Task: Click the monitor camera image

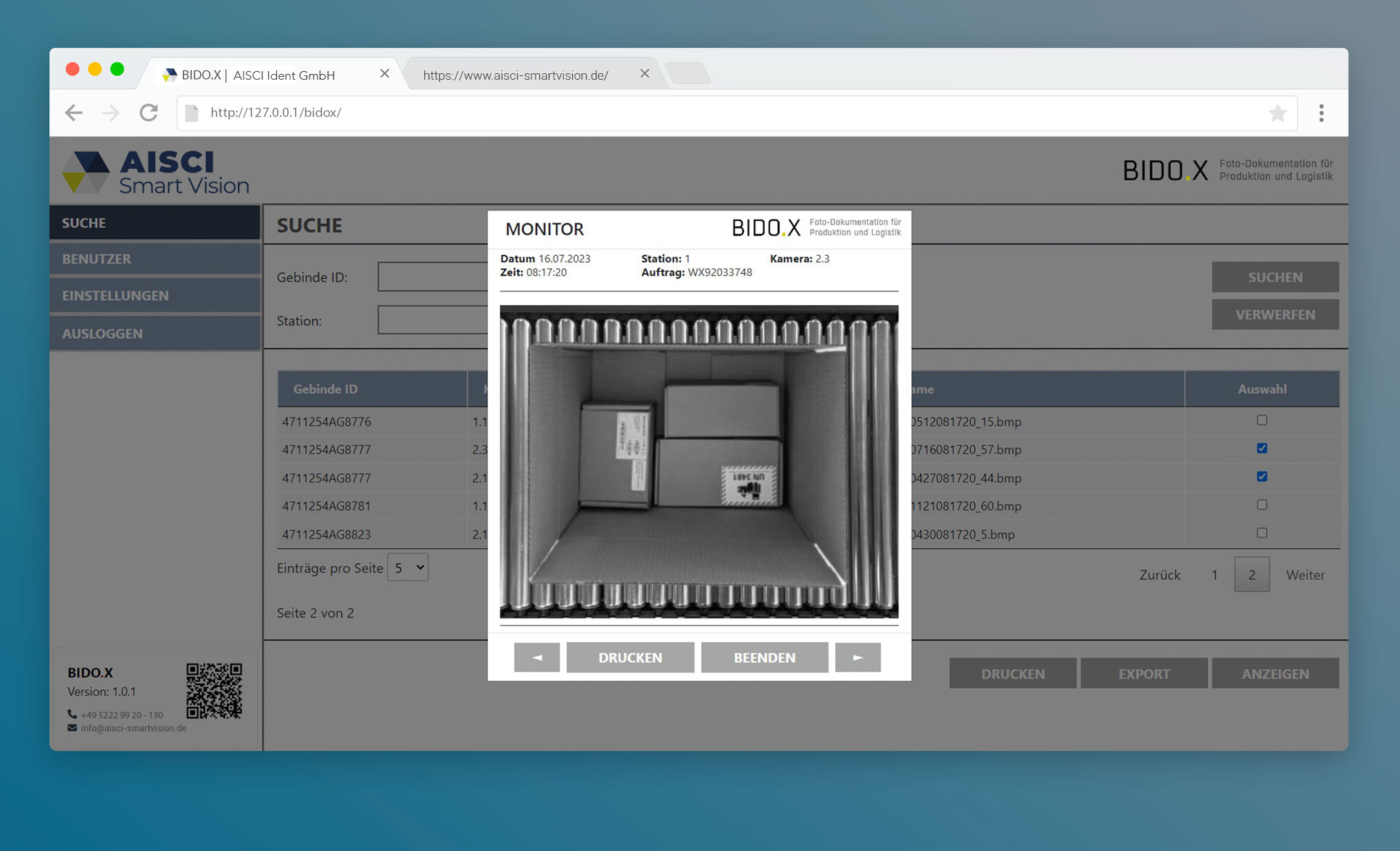Action: [x=699, y=461]
